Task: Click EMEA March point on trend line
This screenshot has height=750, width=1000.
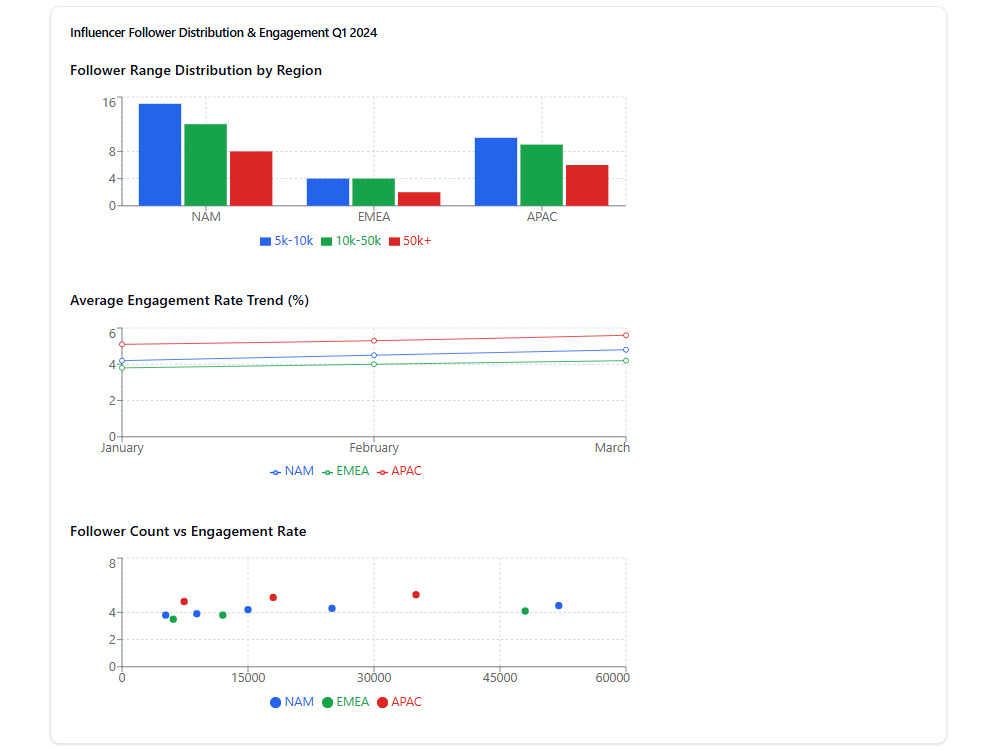Action: tap(626, 361)
